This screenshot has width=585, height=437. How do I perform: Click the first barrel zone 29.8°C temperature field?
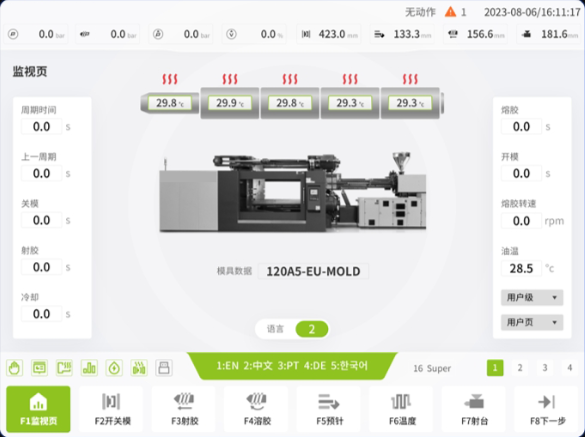coord(170,103)
